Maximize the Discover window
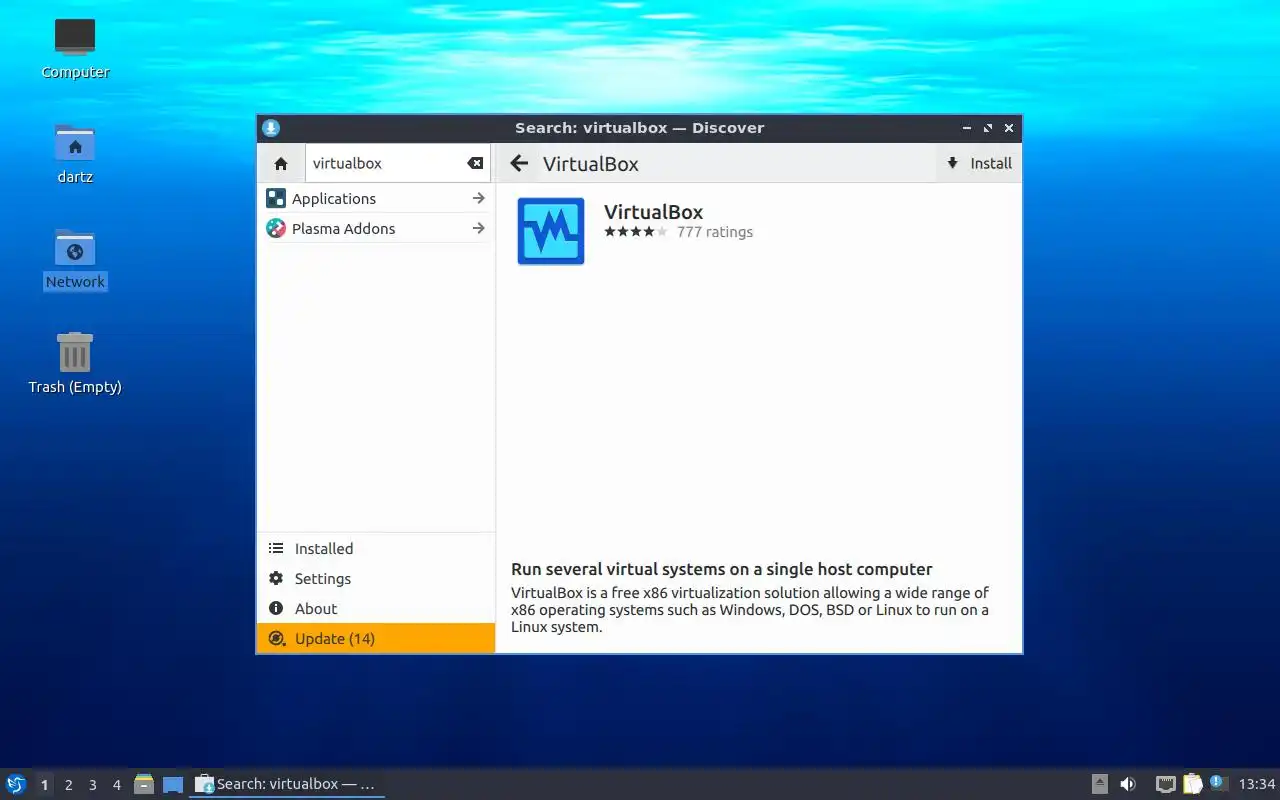This screenshot has height=800, width=1280. (988, 128)
